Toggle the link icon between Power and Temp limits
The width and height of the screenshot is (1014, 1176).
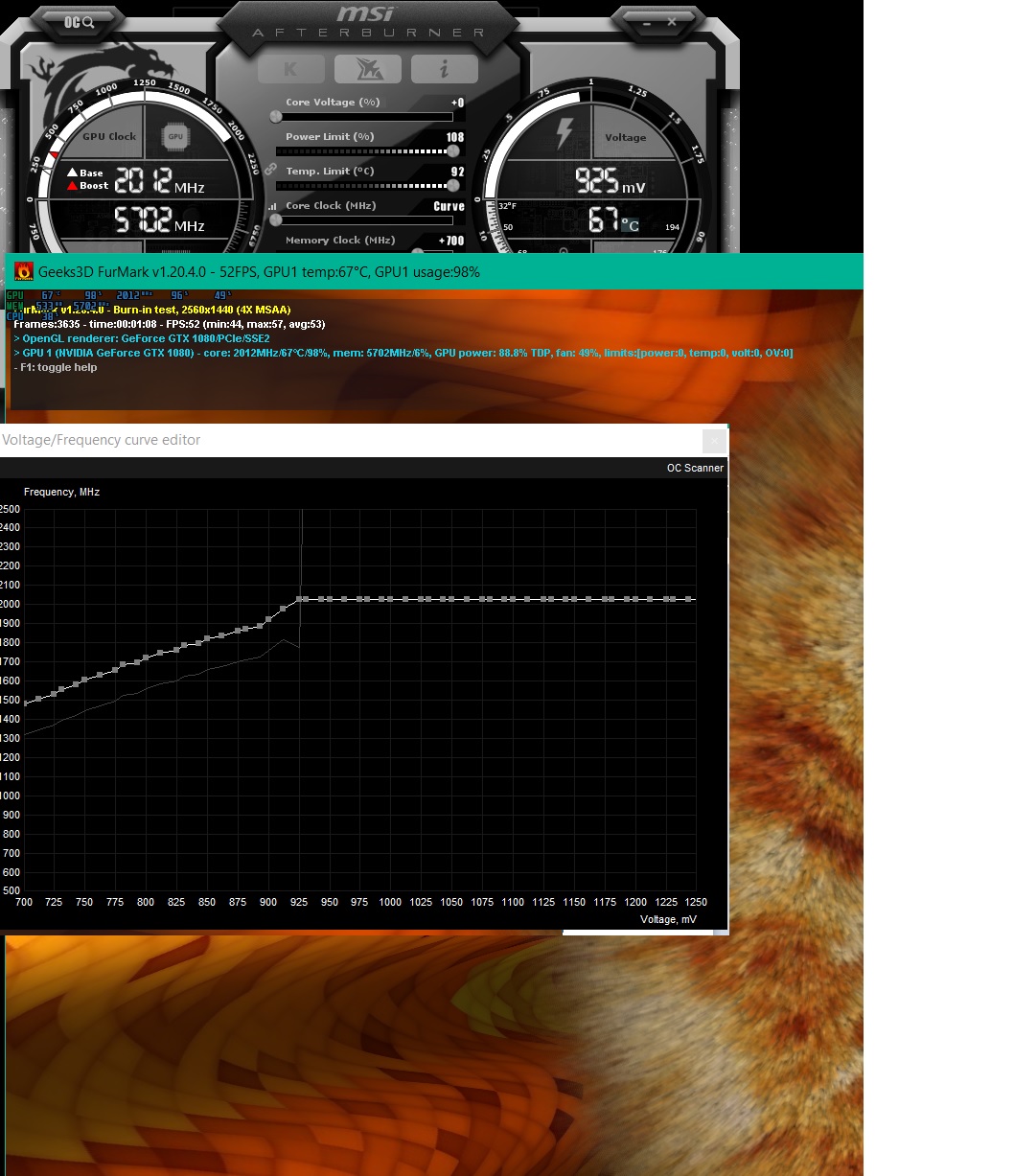tap(271, 168)
